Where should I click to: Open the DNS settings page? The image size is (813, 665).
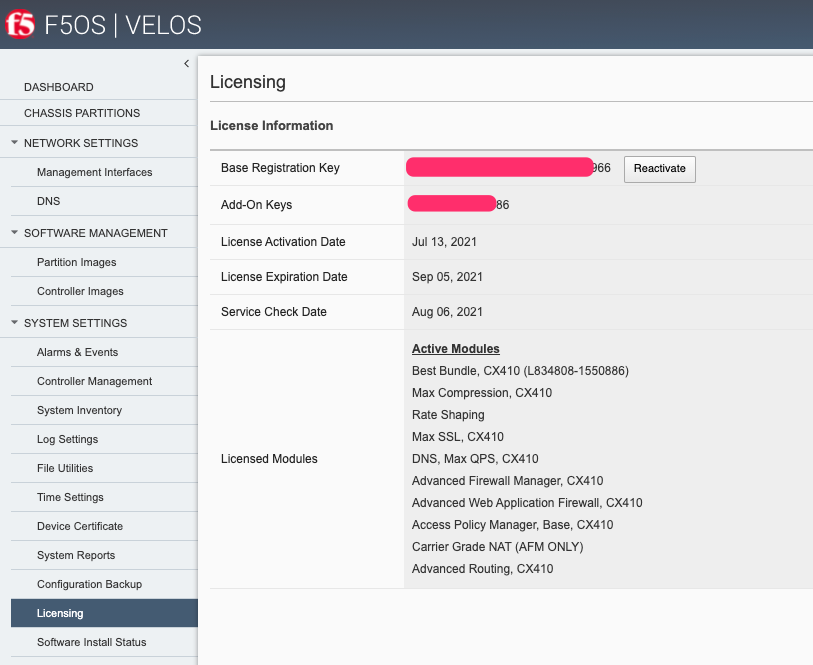click(x=48, y=201)
